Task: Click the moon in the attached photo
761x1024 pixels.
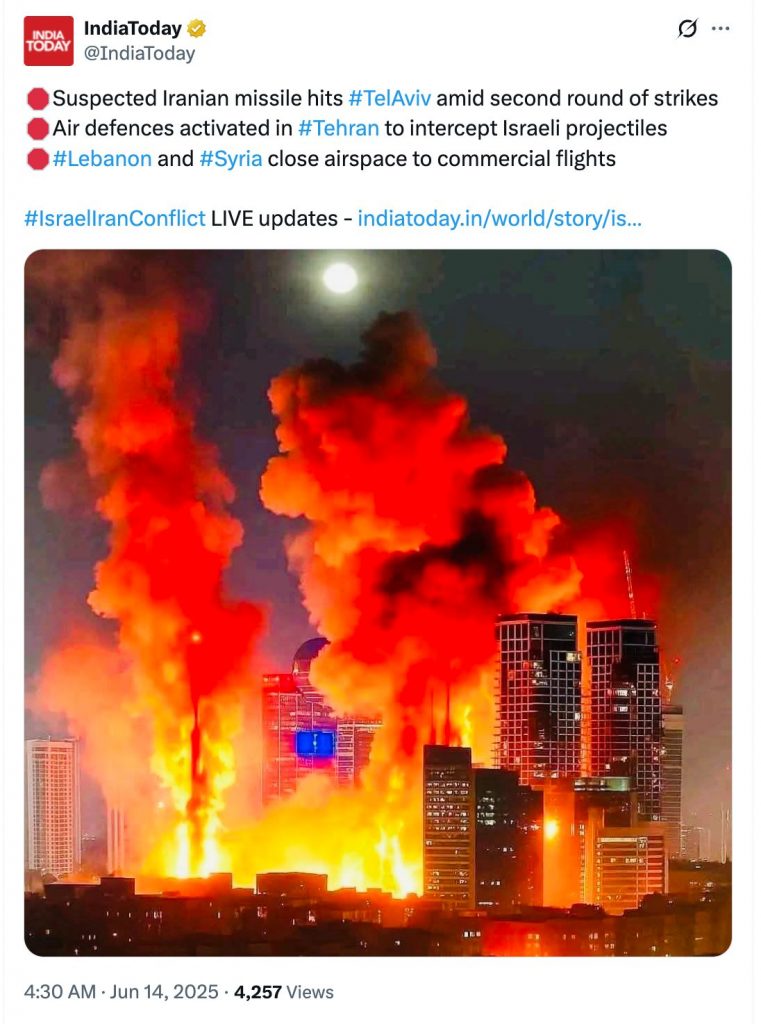Action: pyautogui.click(x=340, y=278)
